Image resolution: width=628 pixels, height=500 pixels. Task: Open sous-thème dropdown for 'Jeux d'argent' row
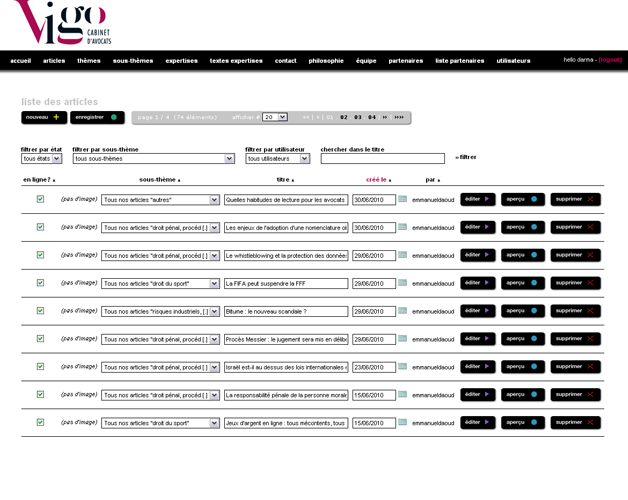click(x=161, y=423)
